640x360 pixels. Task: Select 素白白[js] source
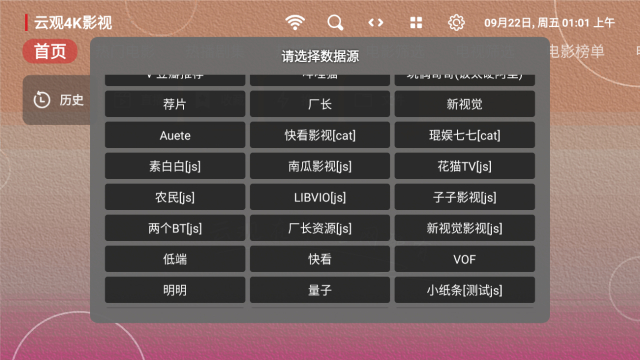pyautogui.click(x=175, y=166)
